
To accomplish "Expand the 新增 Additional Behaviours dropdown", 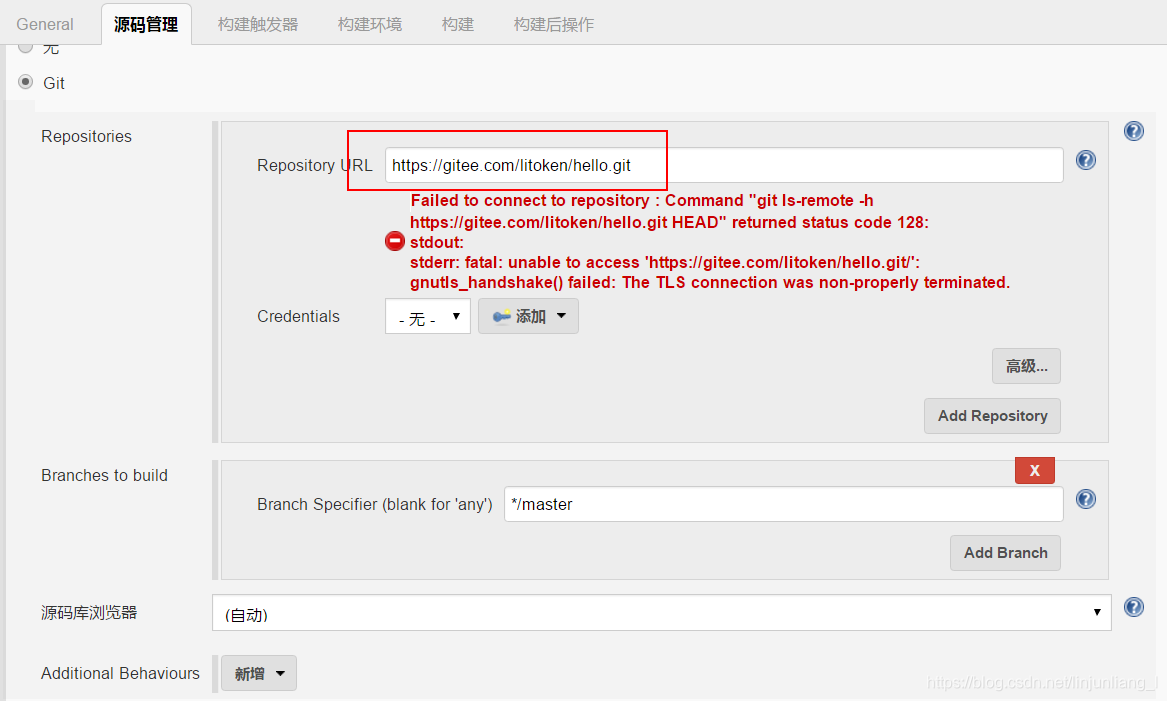I will (x=259, y=673).
